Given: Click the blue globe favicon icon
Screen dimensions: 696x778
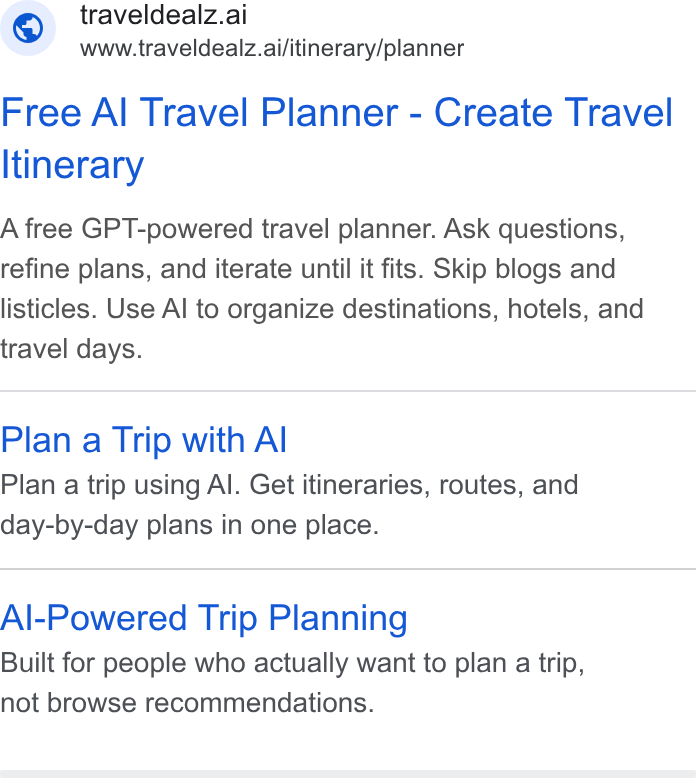Looking at the screenshot, I should point(28,28).
